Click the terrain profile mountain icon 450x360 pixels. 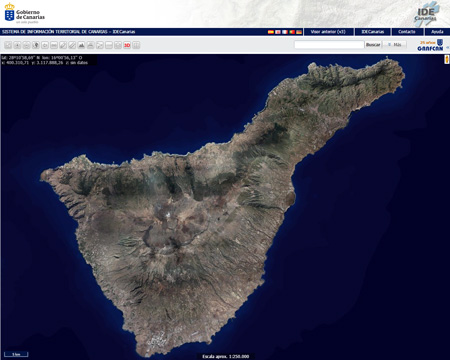(81, 45)
